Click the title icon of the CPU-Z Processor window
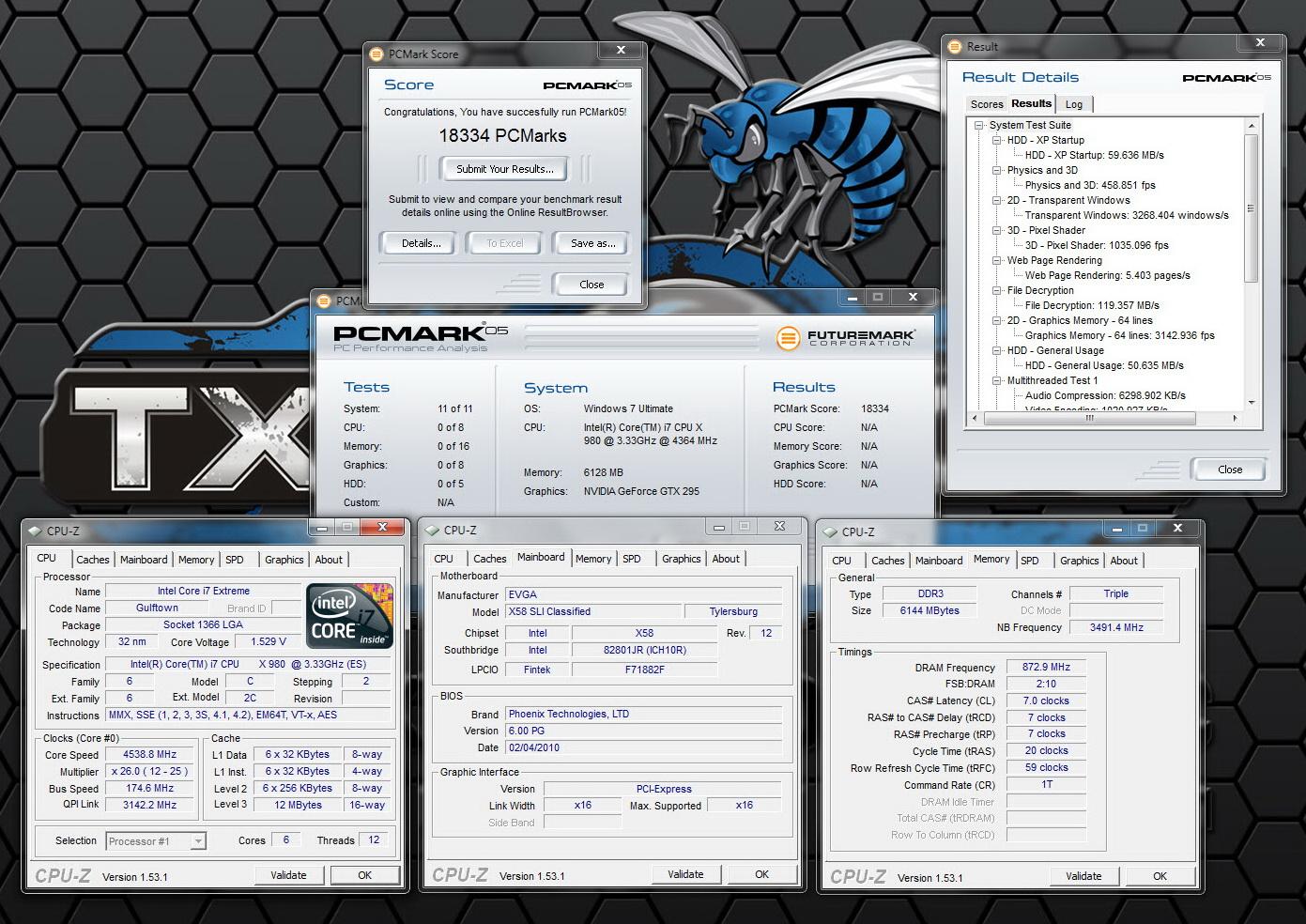The image size is (1306, 924). click(36, 531)
